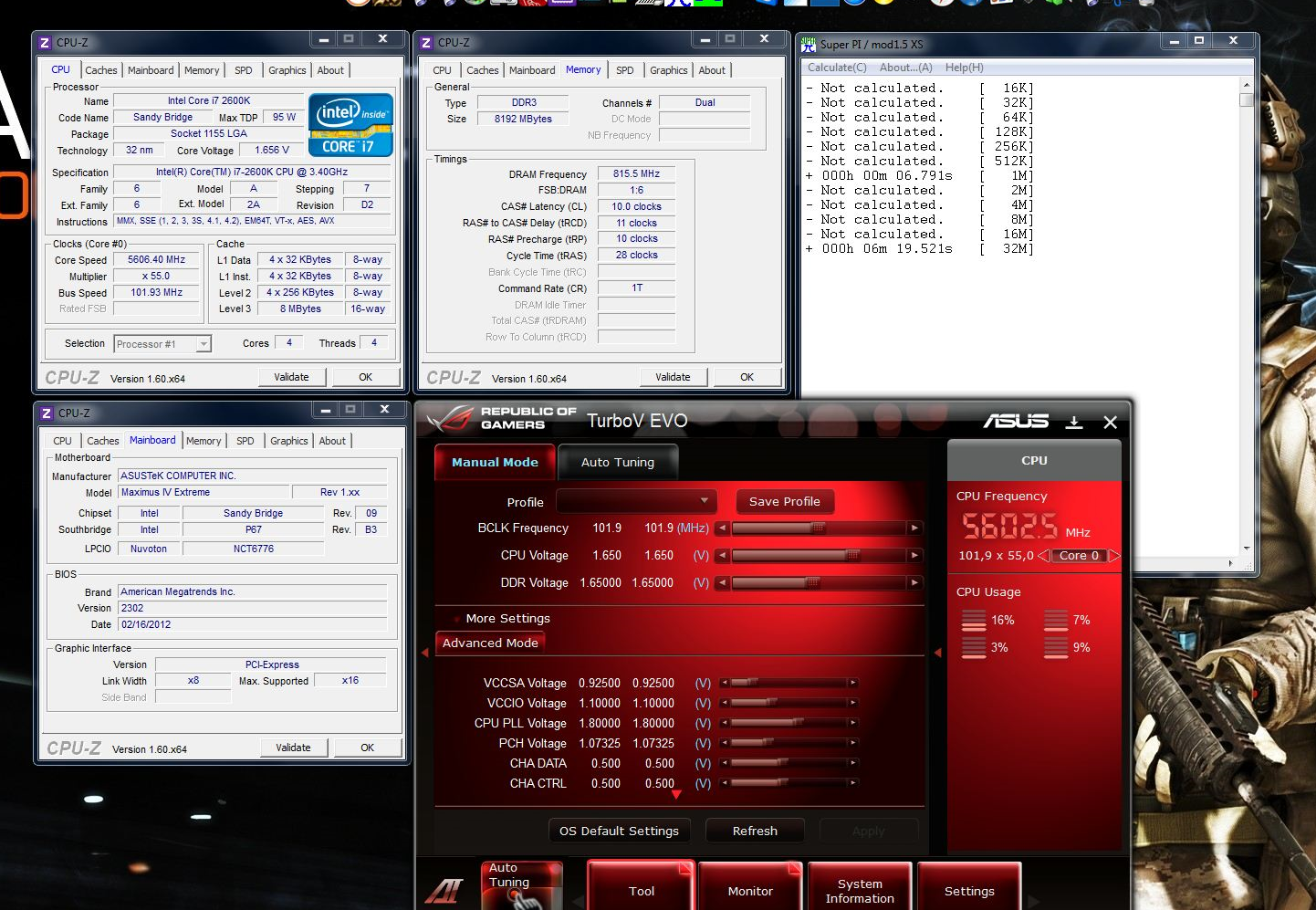1316x910 pixels.
Task: Decrease CPU PLL Voltage with its left arrow
Action: tap(724, 723)
